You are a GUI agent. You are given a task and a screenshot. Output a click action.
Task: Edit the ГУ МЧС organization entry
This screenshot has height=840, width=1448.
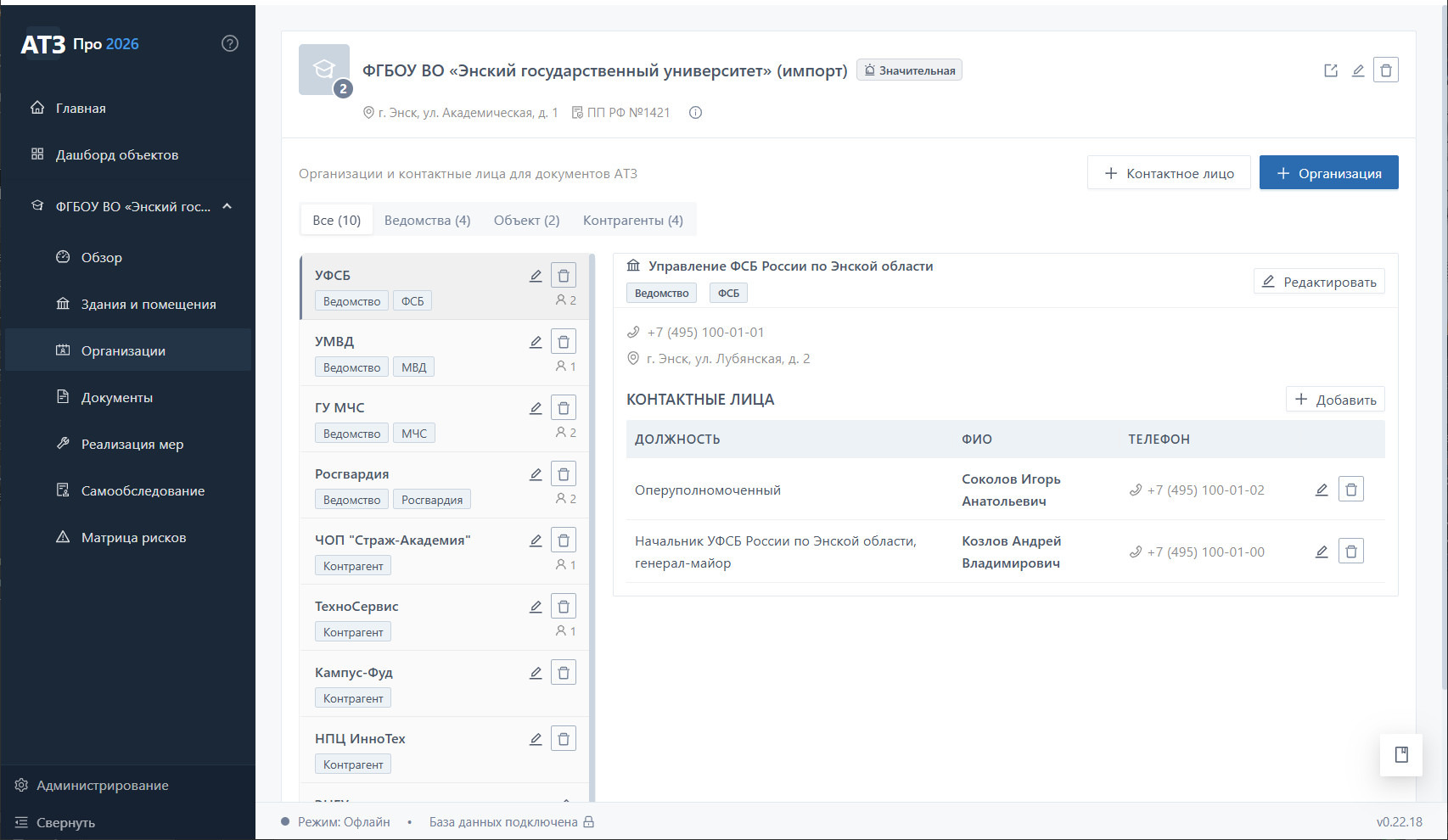pyautogui.click(x=536, y=408)
